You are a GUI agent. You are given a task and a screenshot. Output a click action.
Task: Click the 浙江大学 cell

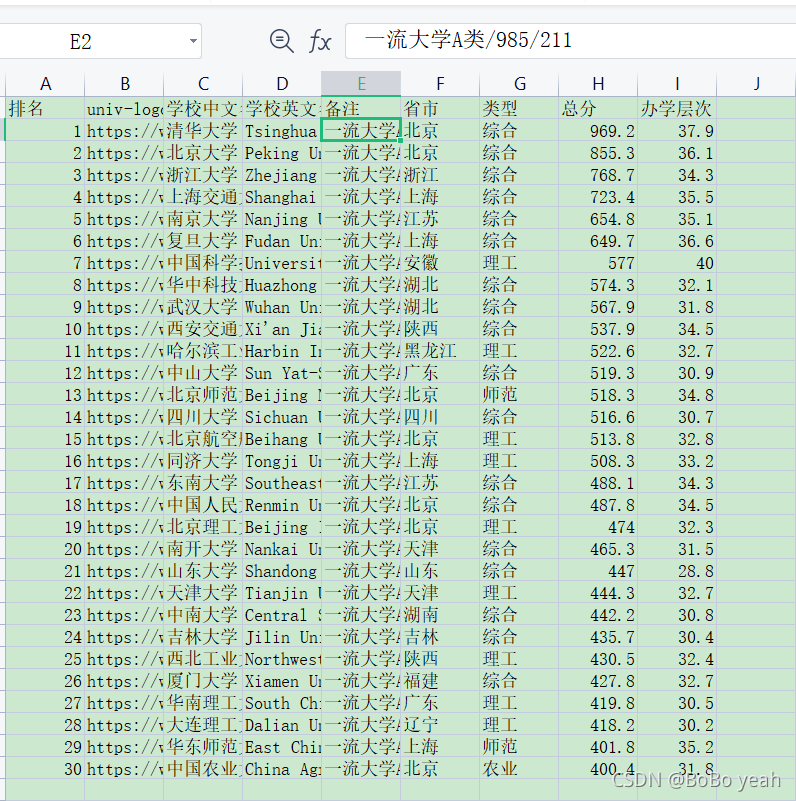[203, 175]
